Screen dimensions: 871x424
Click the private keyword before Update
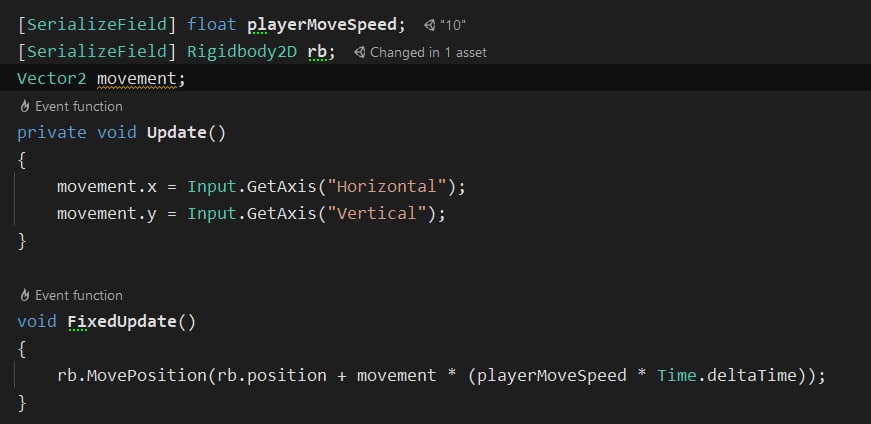click(x=52, y=133)
